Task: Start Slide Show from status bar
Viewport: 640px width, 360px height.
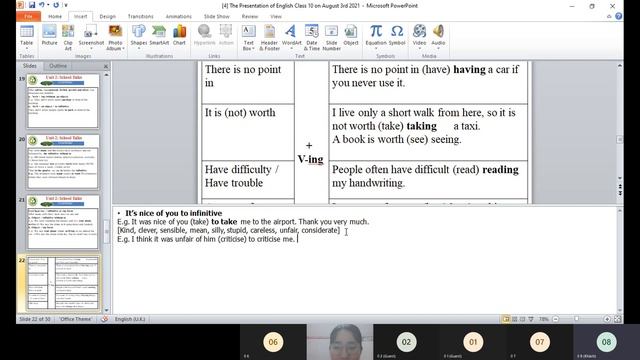Action: pos(531,319)
